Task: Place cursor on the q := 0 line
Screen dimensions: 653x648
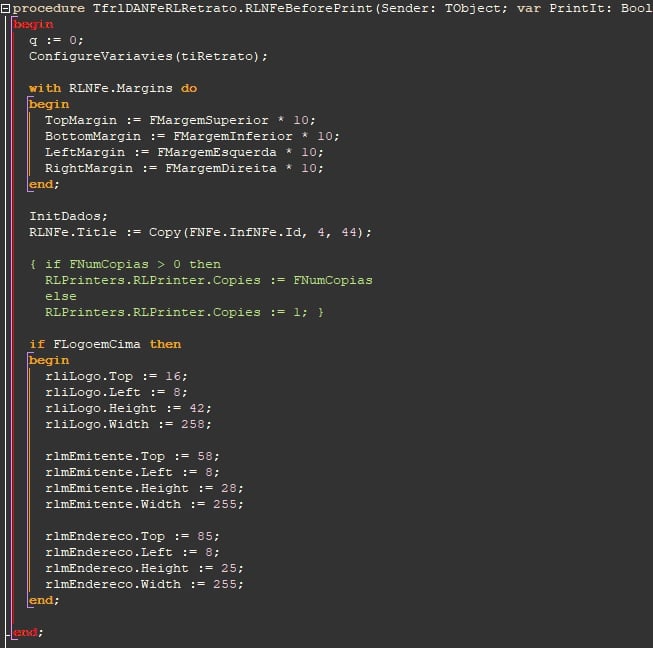Action: click(56, 40)
